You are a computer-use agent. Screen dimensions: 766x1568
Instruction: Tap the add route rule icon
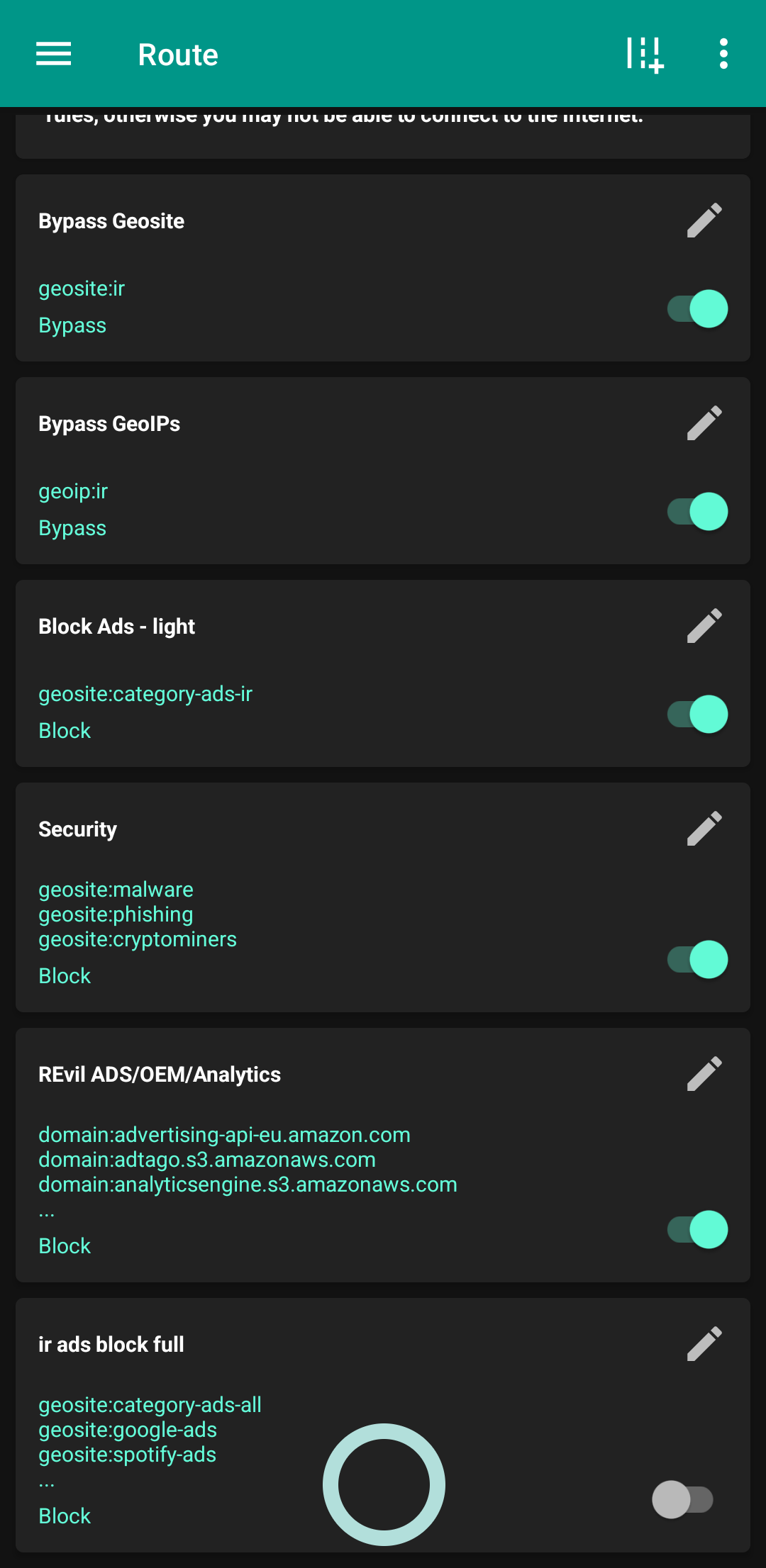tap(645, 55)
